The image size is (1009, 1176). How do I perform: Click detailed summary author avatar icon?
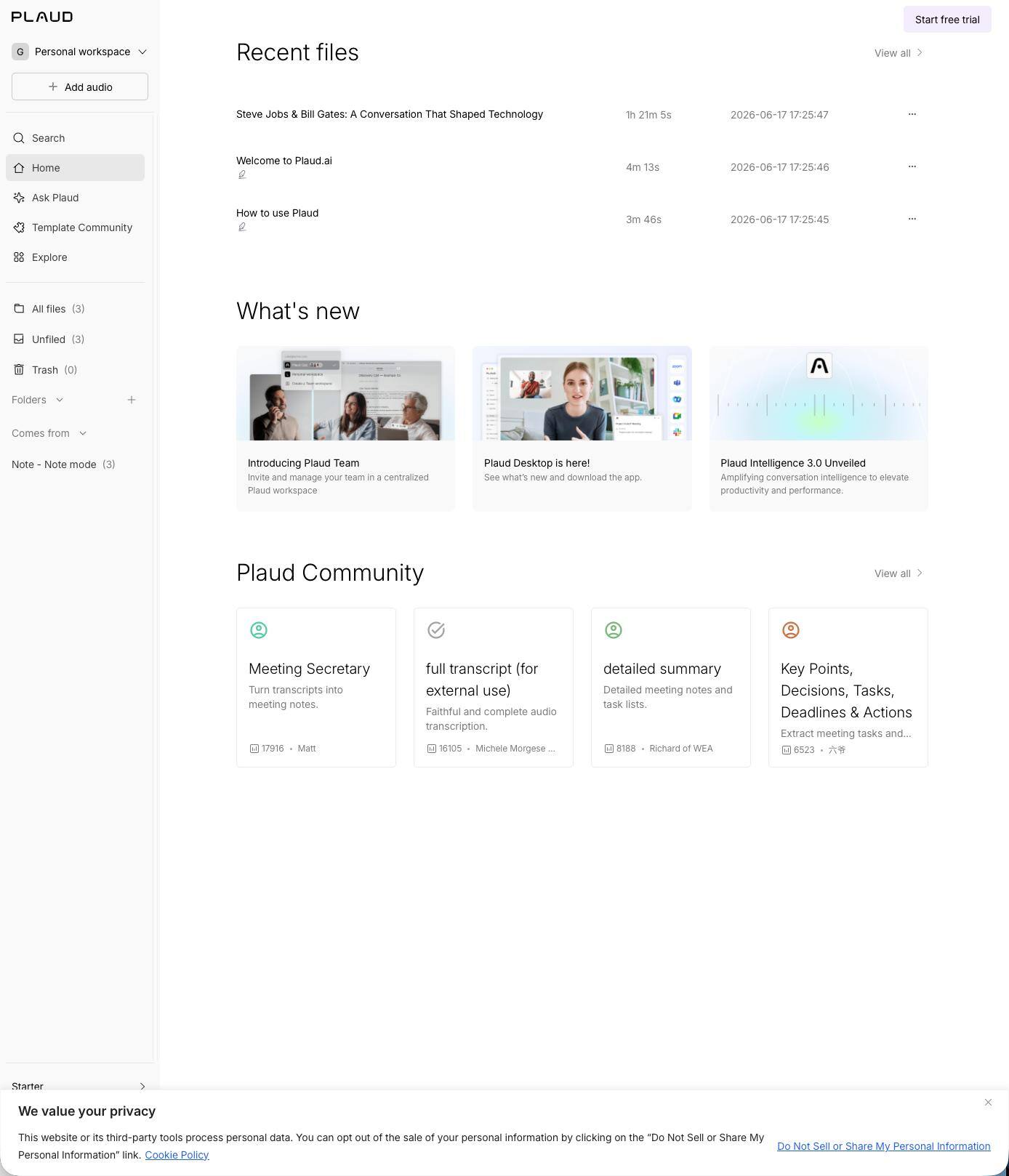[614, 630]
